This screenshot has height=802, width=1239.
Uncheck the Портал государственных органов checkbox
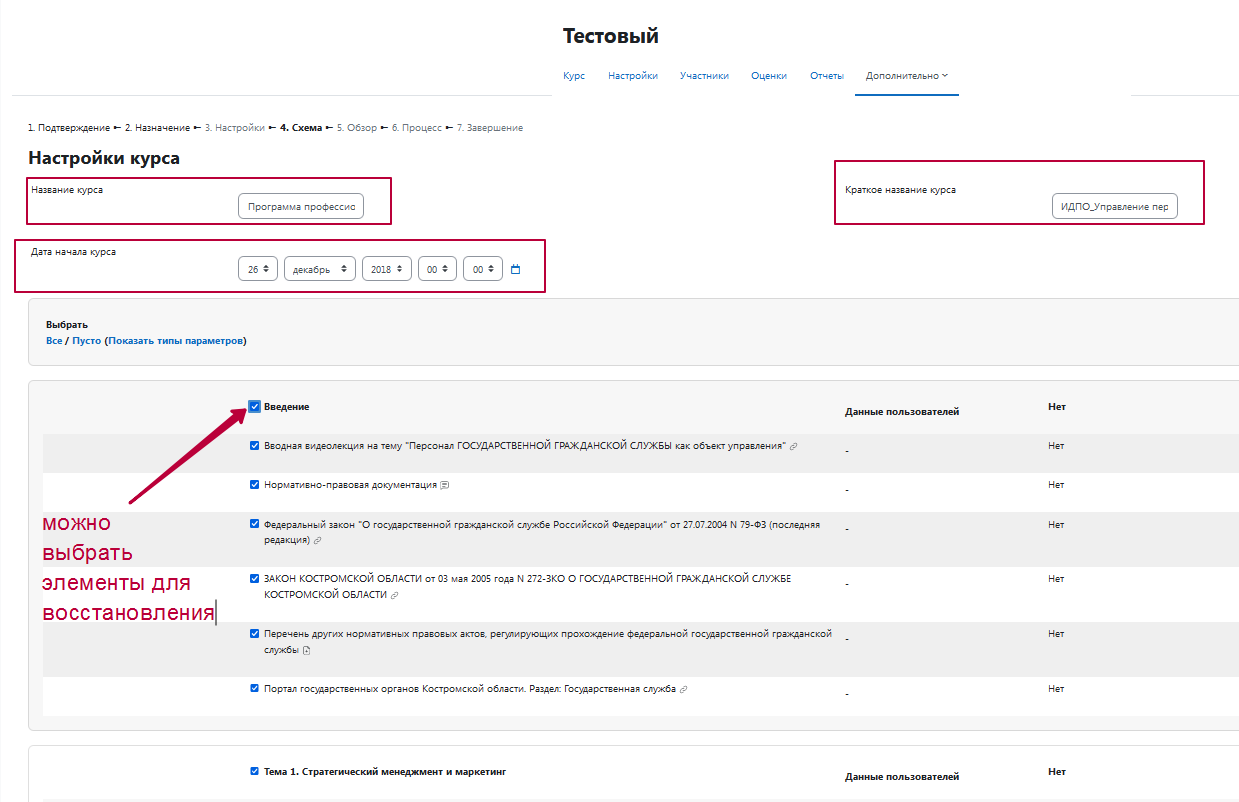point(255,688)
